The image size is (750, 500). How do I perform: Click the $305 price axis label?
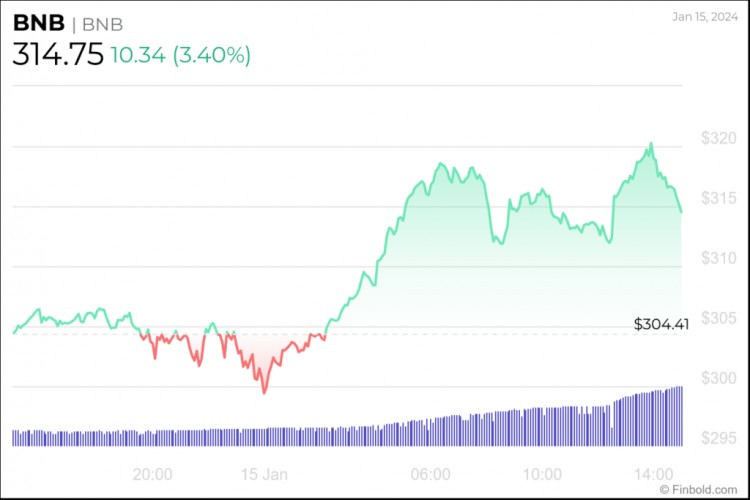[717, 318]
